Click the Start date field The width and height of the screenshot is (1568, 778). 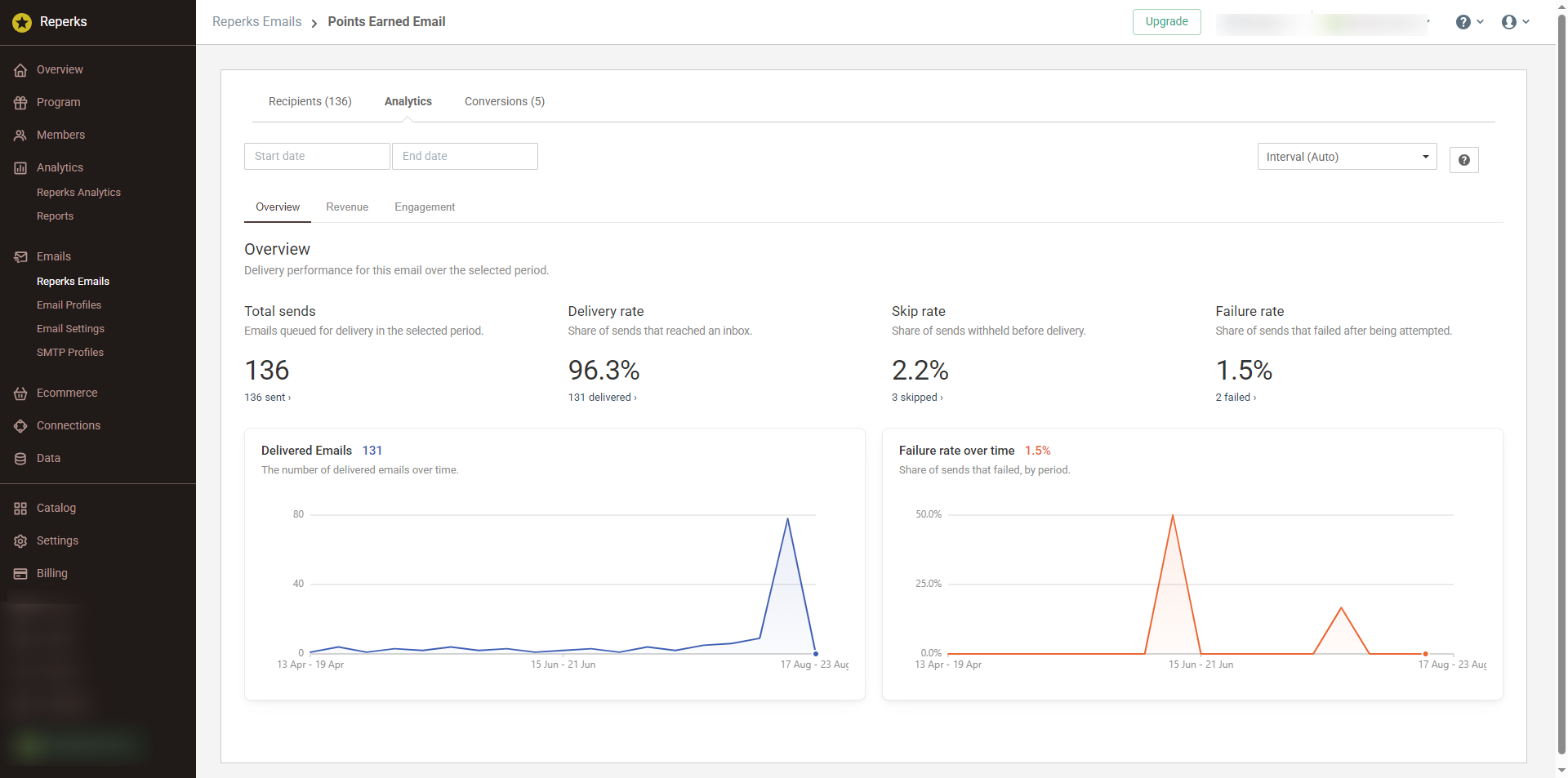point(317,157)
